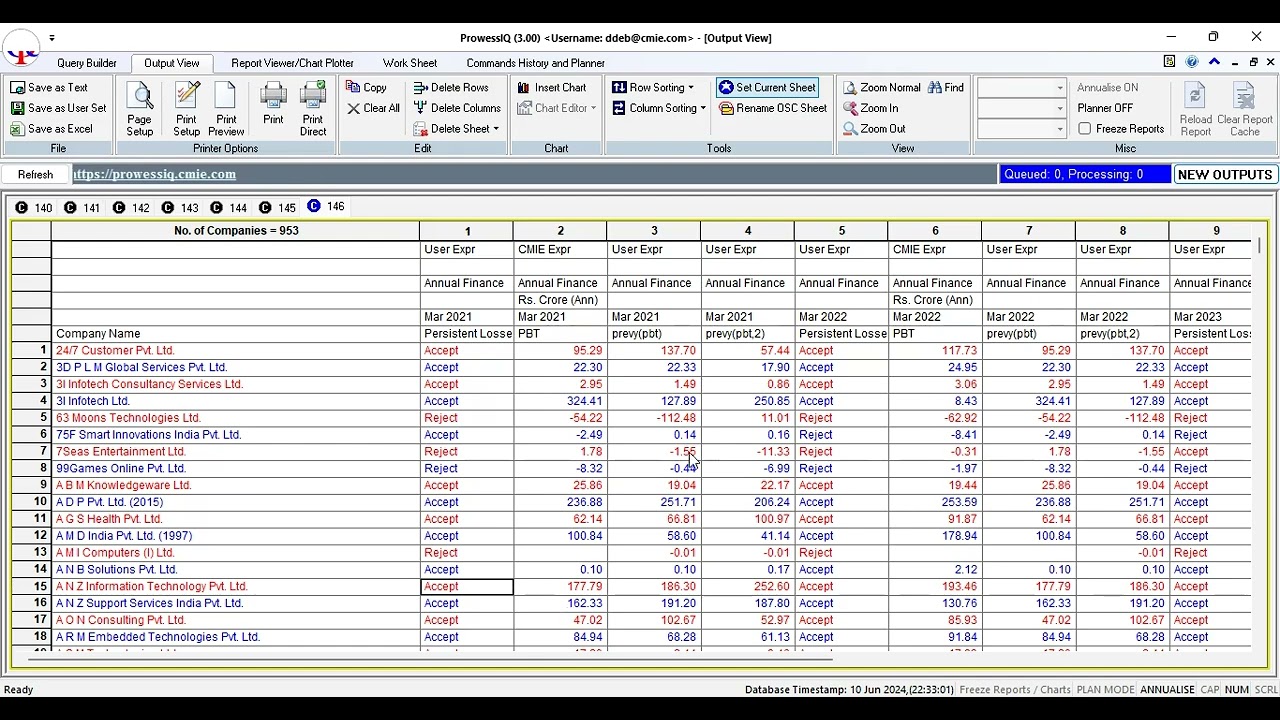Open Print Preview
Screen dimensions: 1280x720
[226, 110]
